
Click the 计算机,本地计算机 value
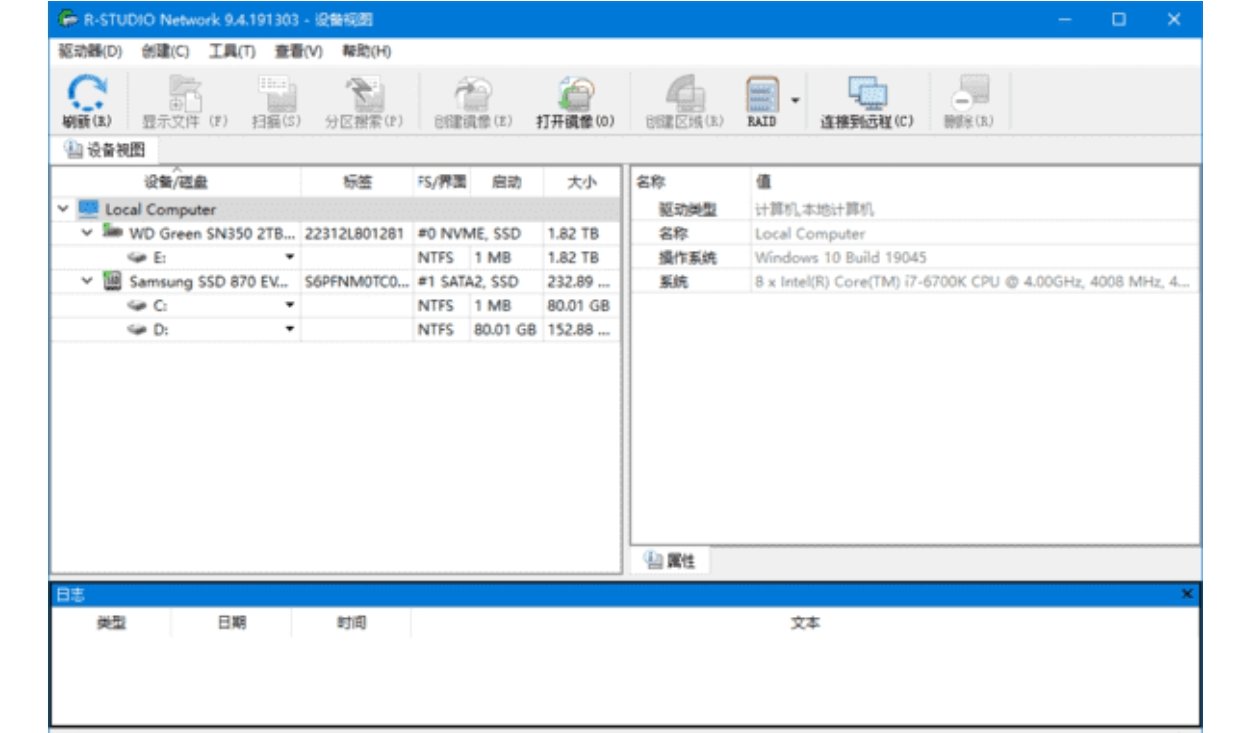tap(814, 209)
